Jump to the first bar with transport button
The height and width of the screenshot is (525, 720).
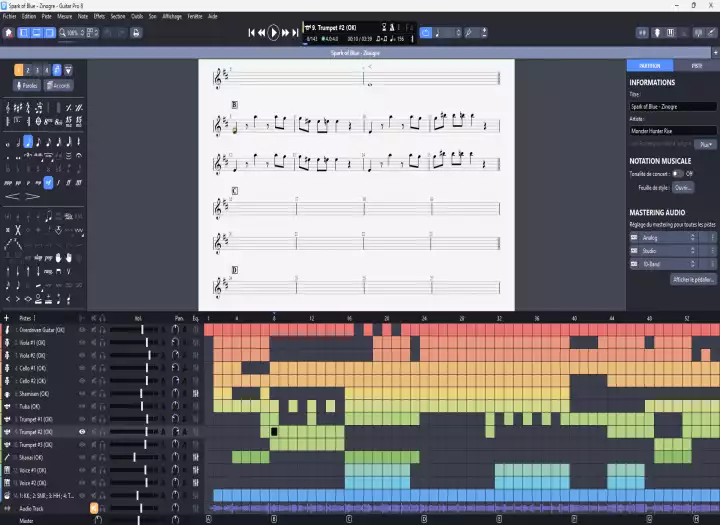(x=253, y=33)
